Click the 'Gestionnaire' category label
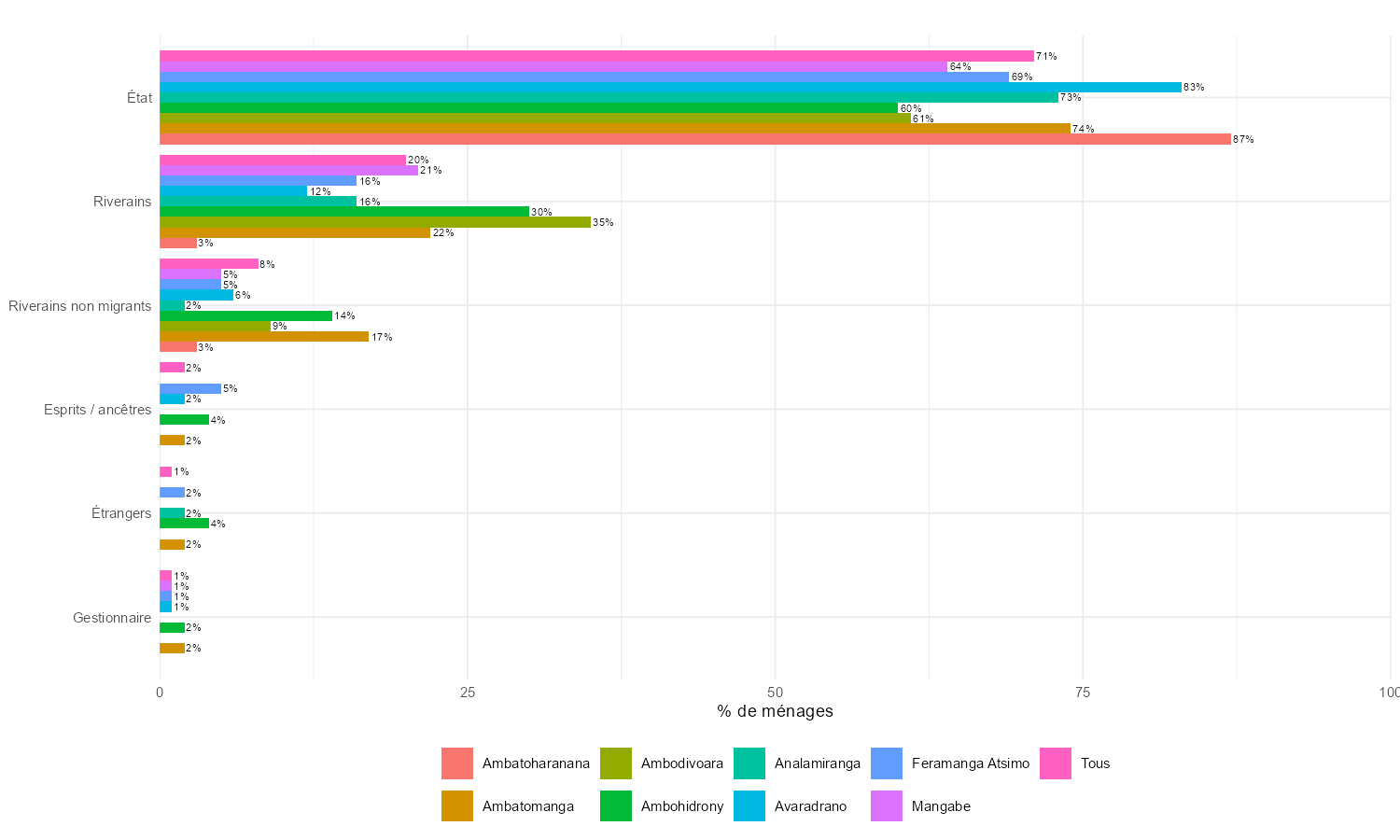This screenshot has width=1400, height=840. click(111, 618)
